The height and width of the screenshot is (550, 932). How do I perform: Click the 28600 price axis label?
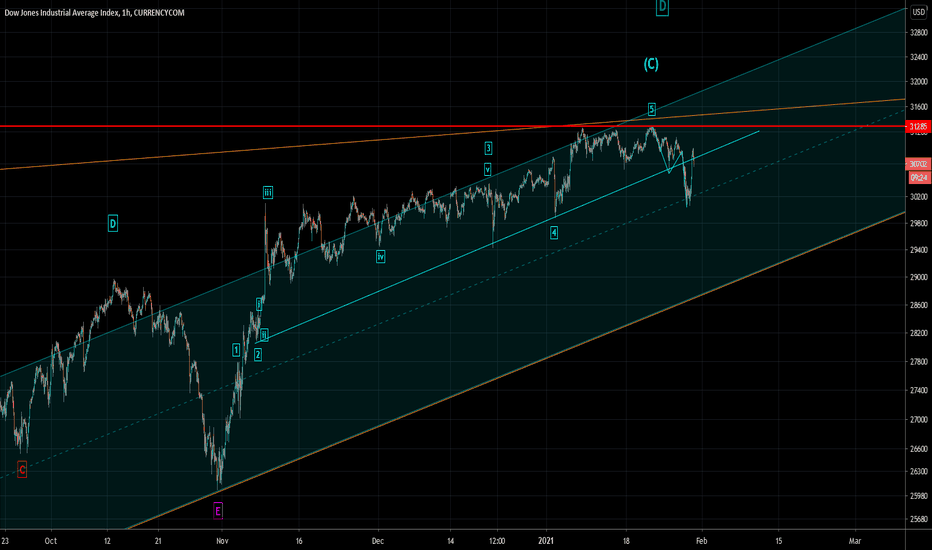click(918, 305)
